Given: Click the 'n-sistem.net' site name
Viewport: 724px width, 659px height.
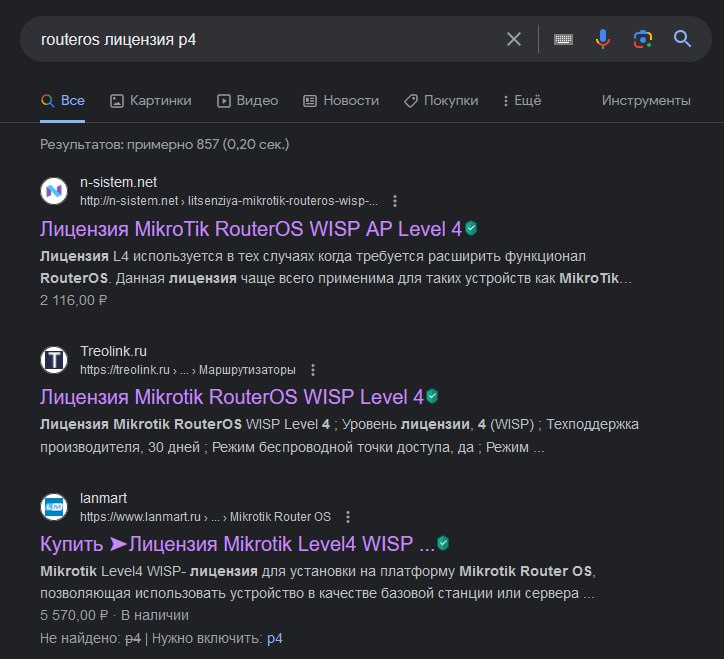Looking at the screenshot, I should tap(119, 182).
